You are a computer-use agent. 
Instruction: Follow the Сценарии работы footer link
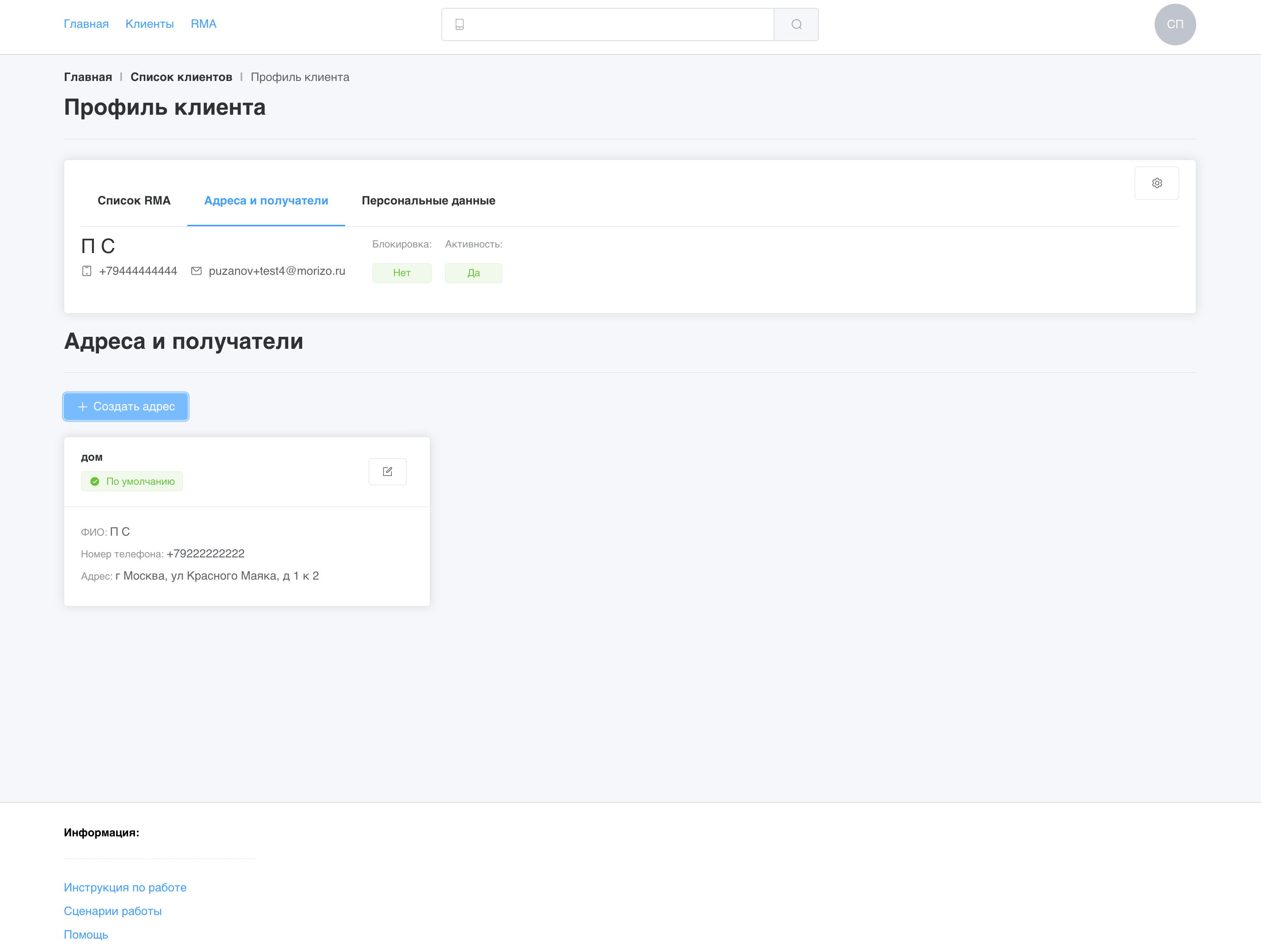(112, 911)
